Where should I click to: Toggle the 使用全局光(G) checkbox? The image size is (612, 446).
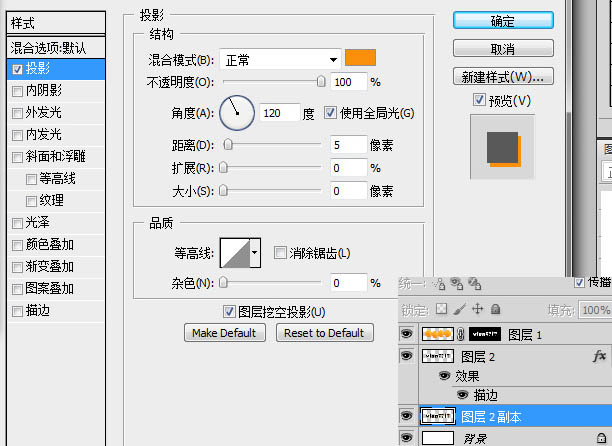[x=330, y=113]
